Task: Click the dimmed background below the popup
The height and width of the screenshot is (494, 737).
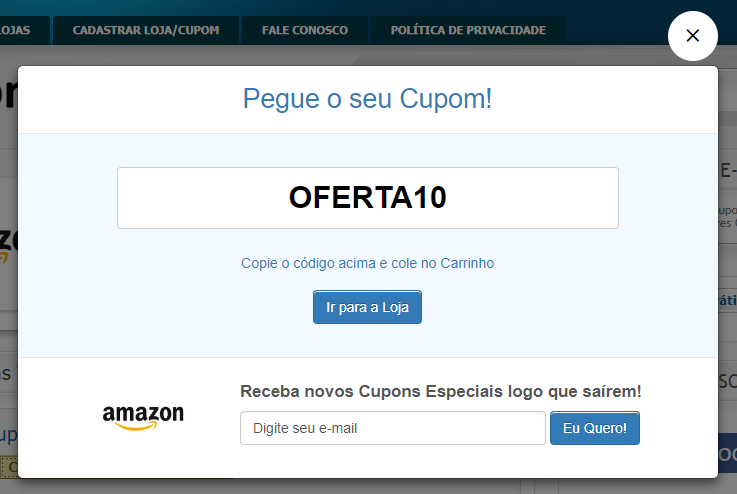Action: click(368, 486)
